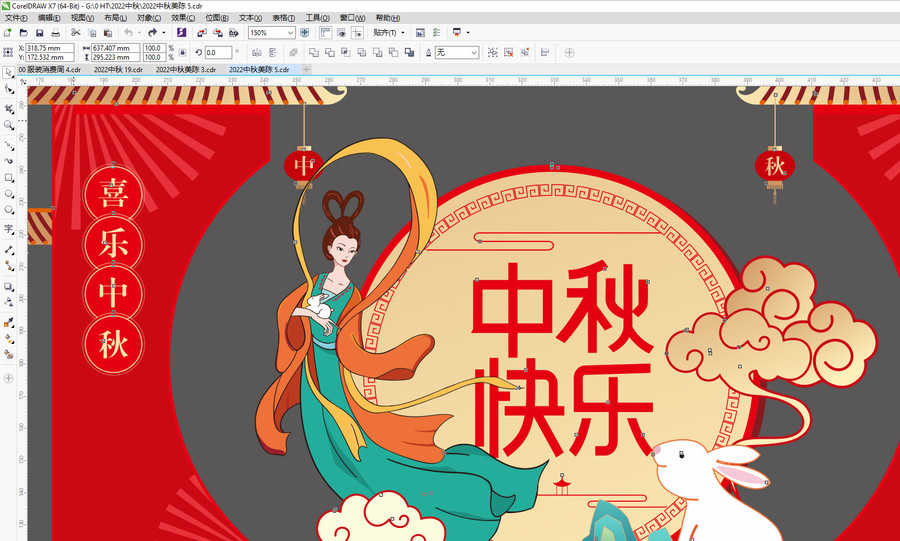900x541 pixels.
Task: Select the Shape edit tool
Action: point(8,89)
